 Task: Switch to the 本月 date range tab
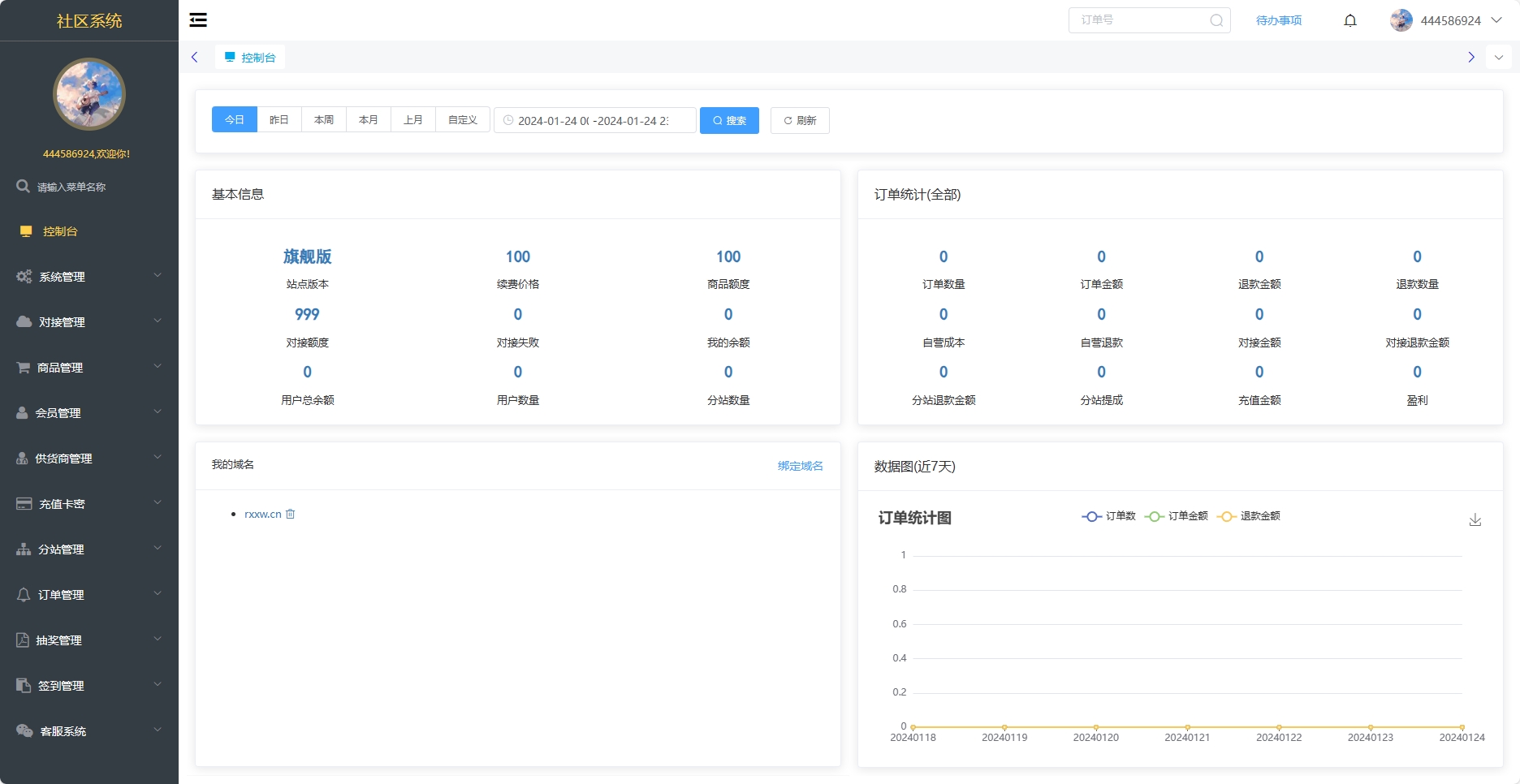[369, 120]
